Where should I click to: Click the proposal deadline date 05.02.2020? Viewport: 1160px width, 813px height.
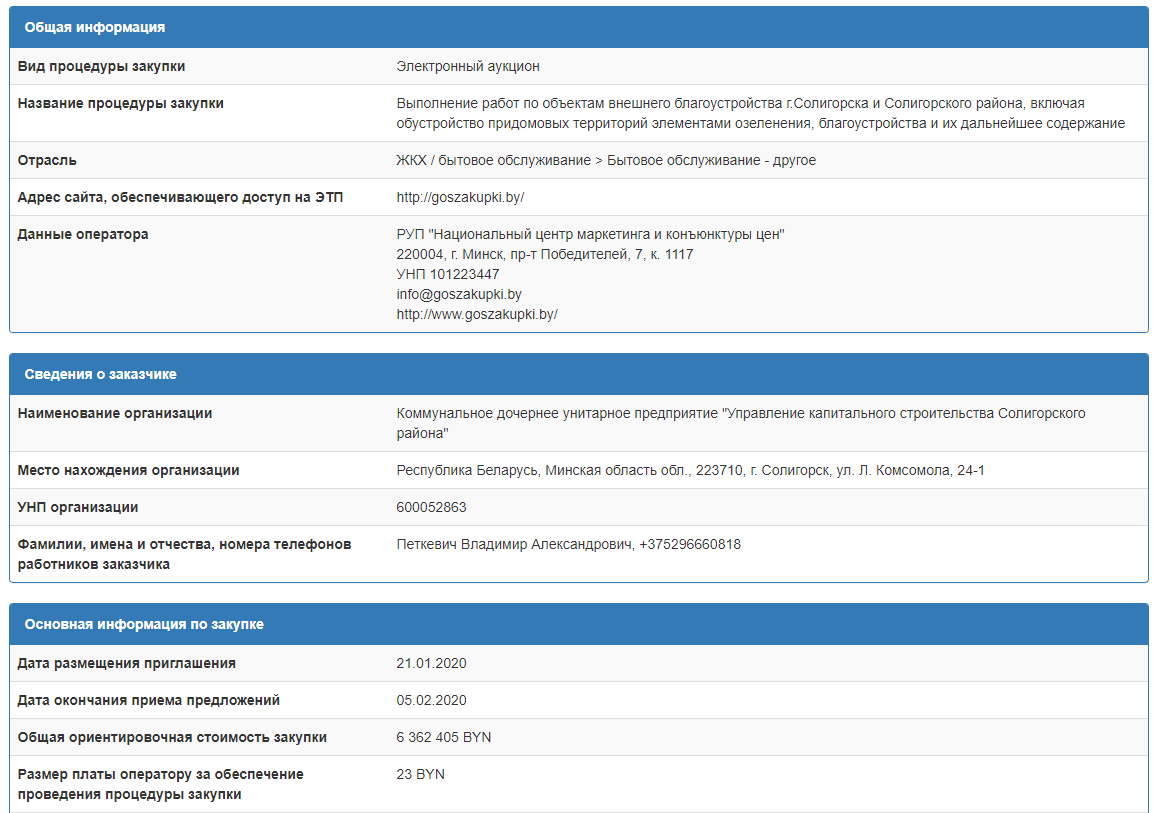point(432,700)
